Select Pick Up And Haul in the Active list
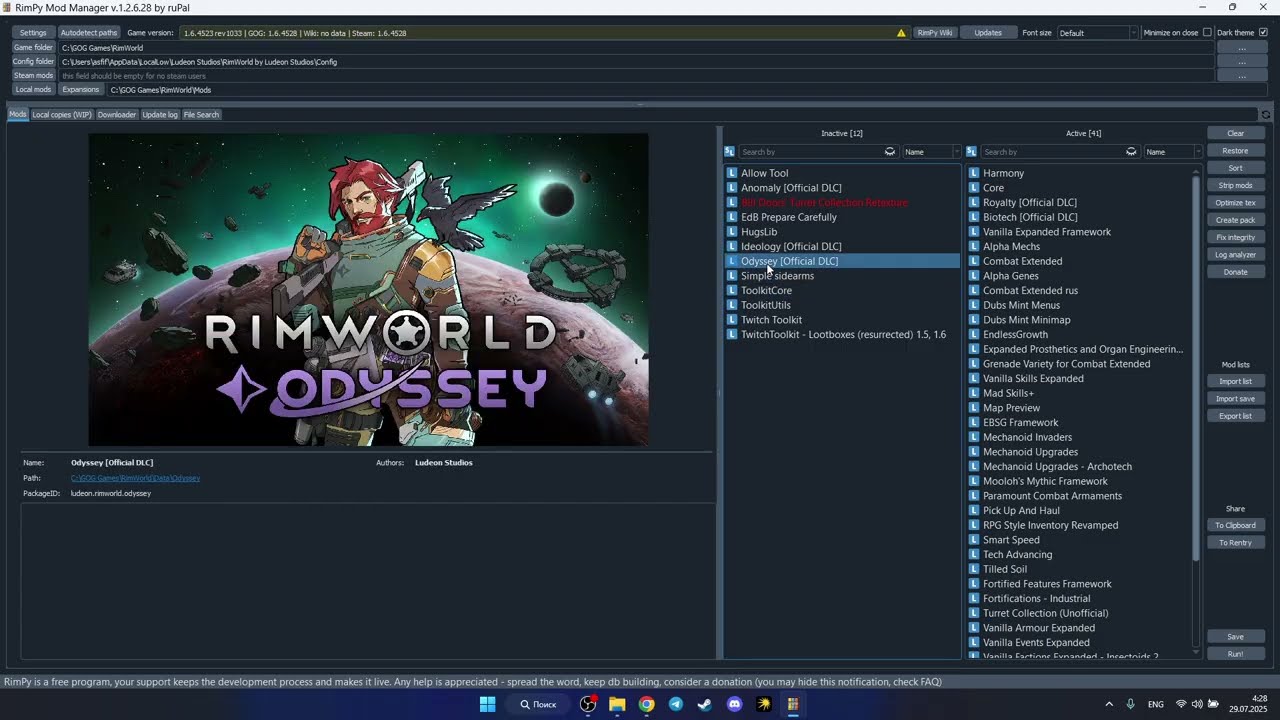The width and height of the screenshot is (1280, 720). (x=1021, y=511)
